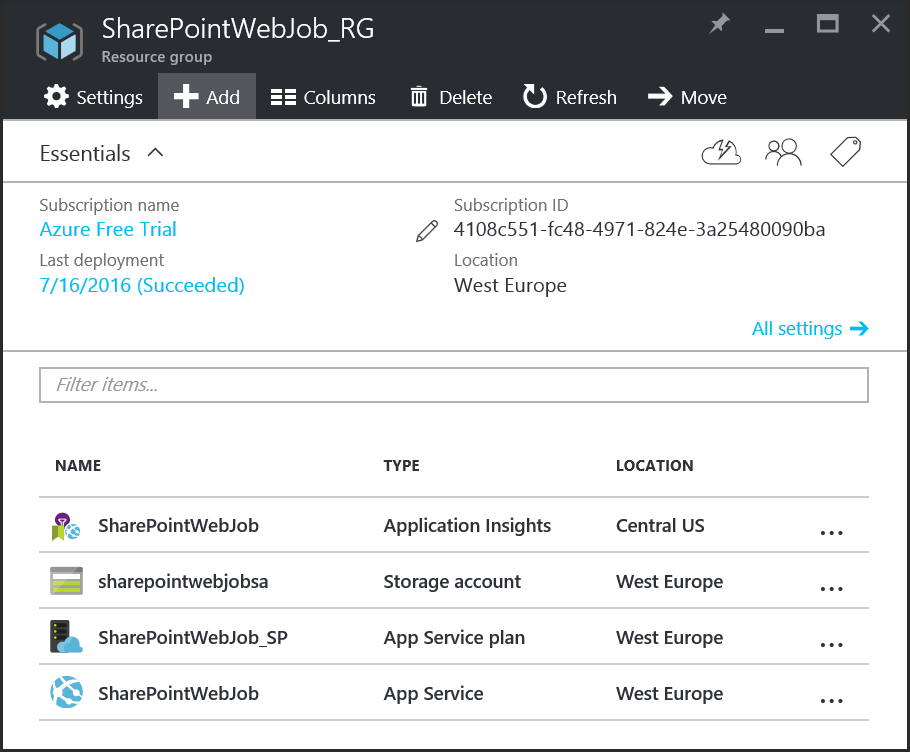Click the Application Insights icon for SharePointWebJob
The height and width of the screenshot is (752, 910).
point(65,525)
